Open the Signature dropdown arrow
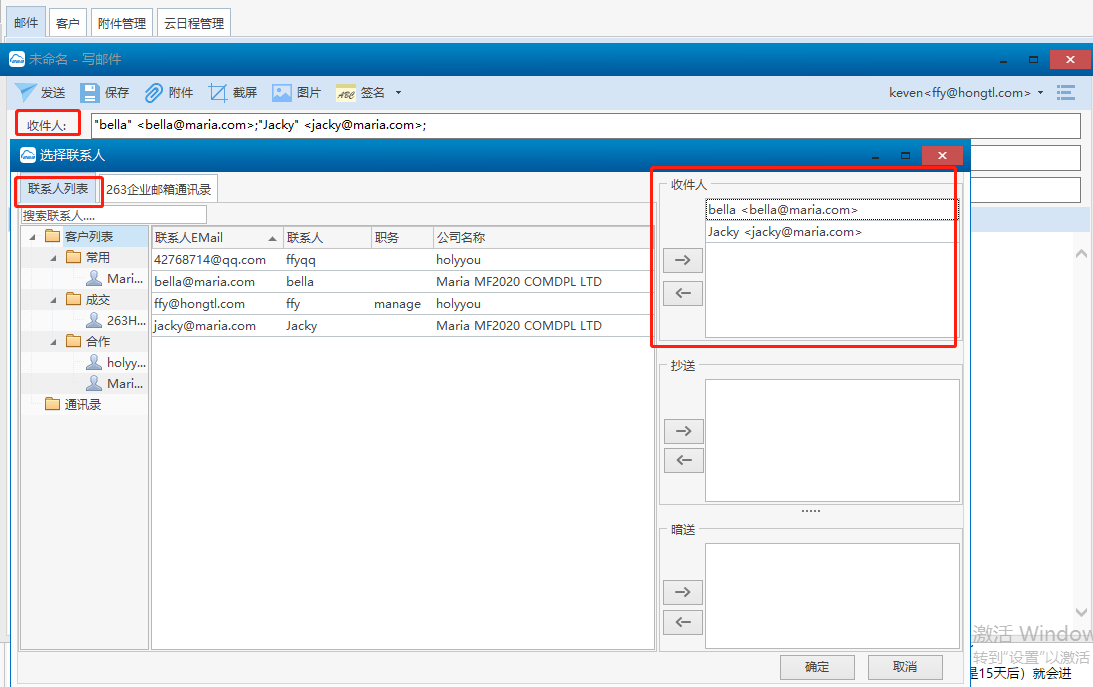Screen dimensions: 1093x687 click(398, 93)
